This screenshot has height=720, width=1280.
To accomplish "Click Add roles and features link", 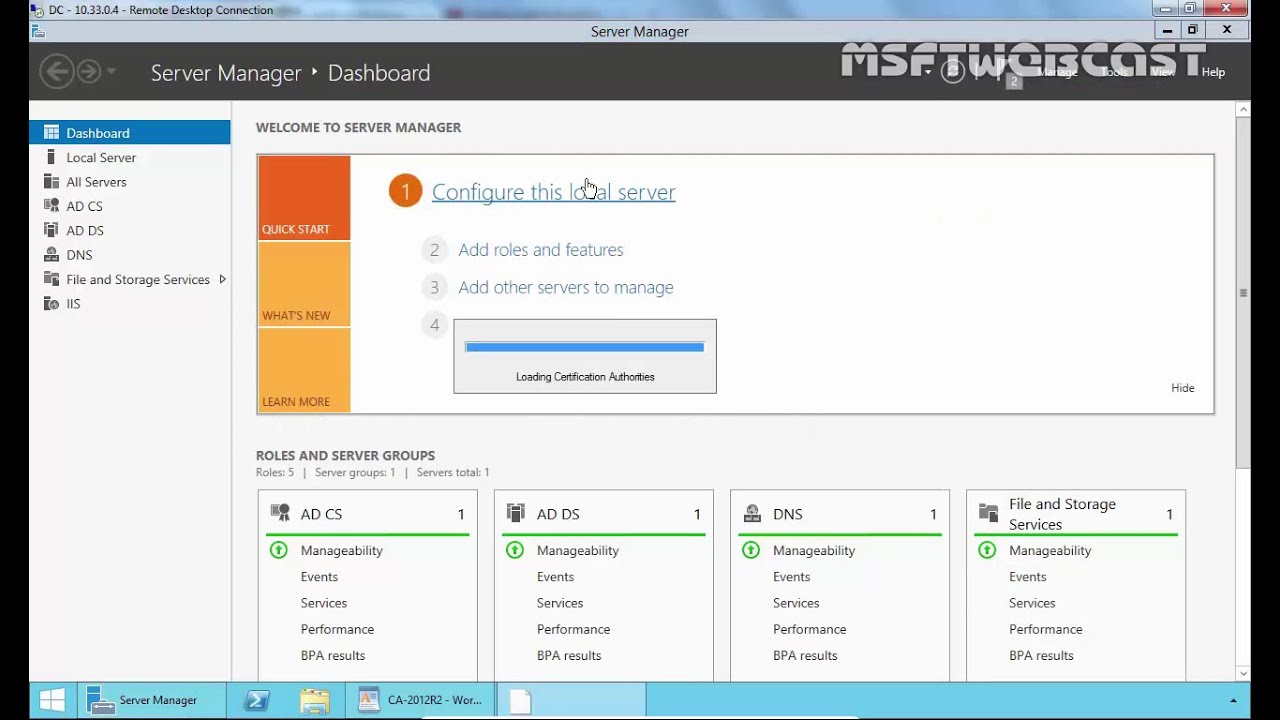I will (540, 250).
